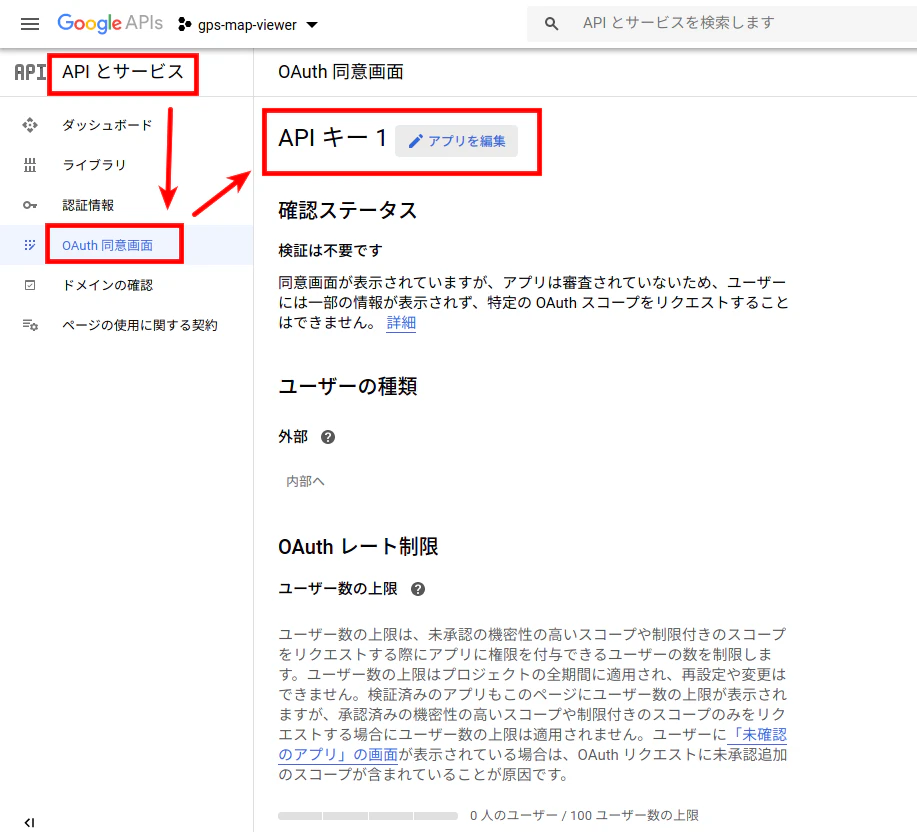This screenshot has height=832, width=917.
Task: Open the ドメインの確認 menu item
Action: point(108,285)
